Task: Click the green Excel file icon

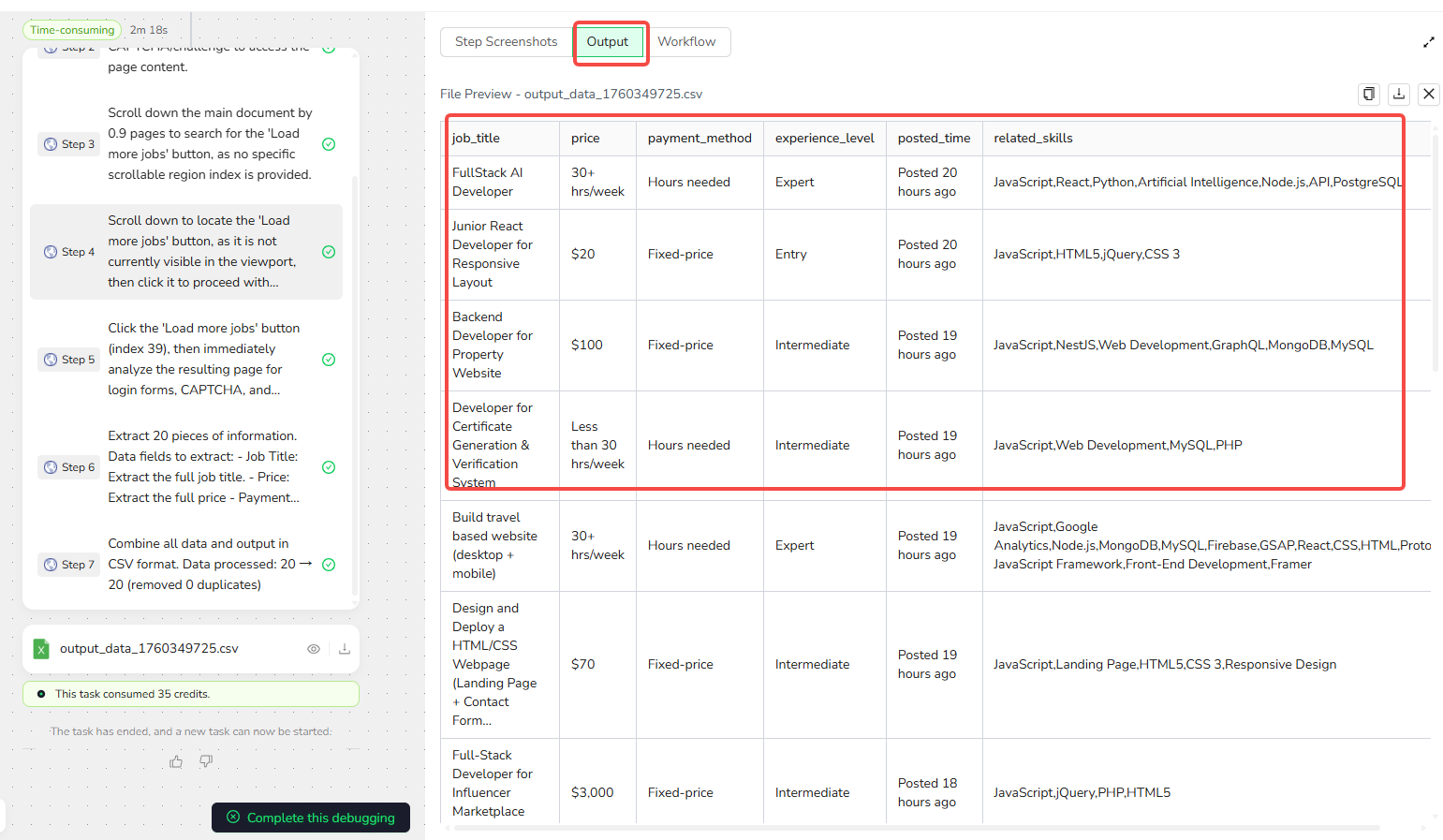Action: point(41,649)
